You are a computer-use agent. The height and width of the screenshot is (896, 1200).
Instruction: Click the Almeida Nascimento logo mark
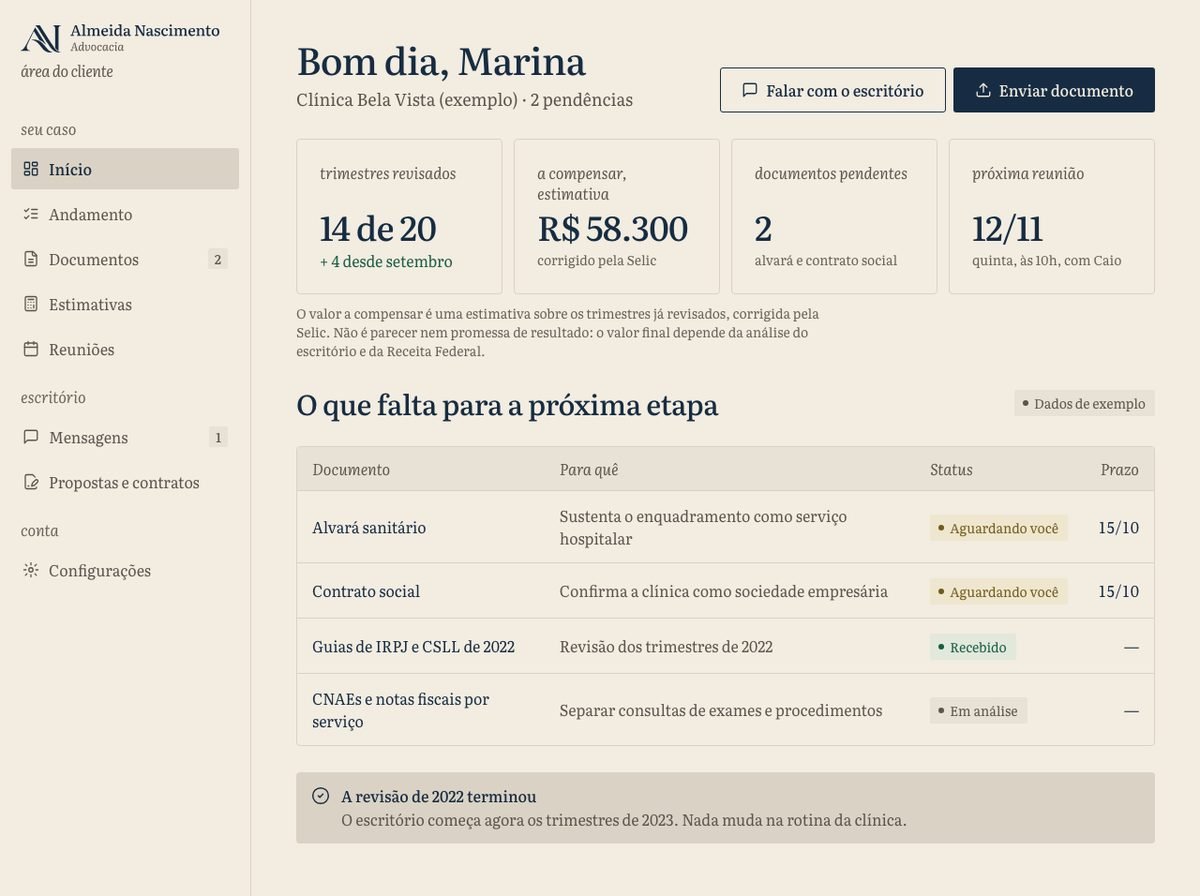41,38
